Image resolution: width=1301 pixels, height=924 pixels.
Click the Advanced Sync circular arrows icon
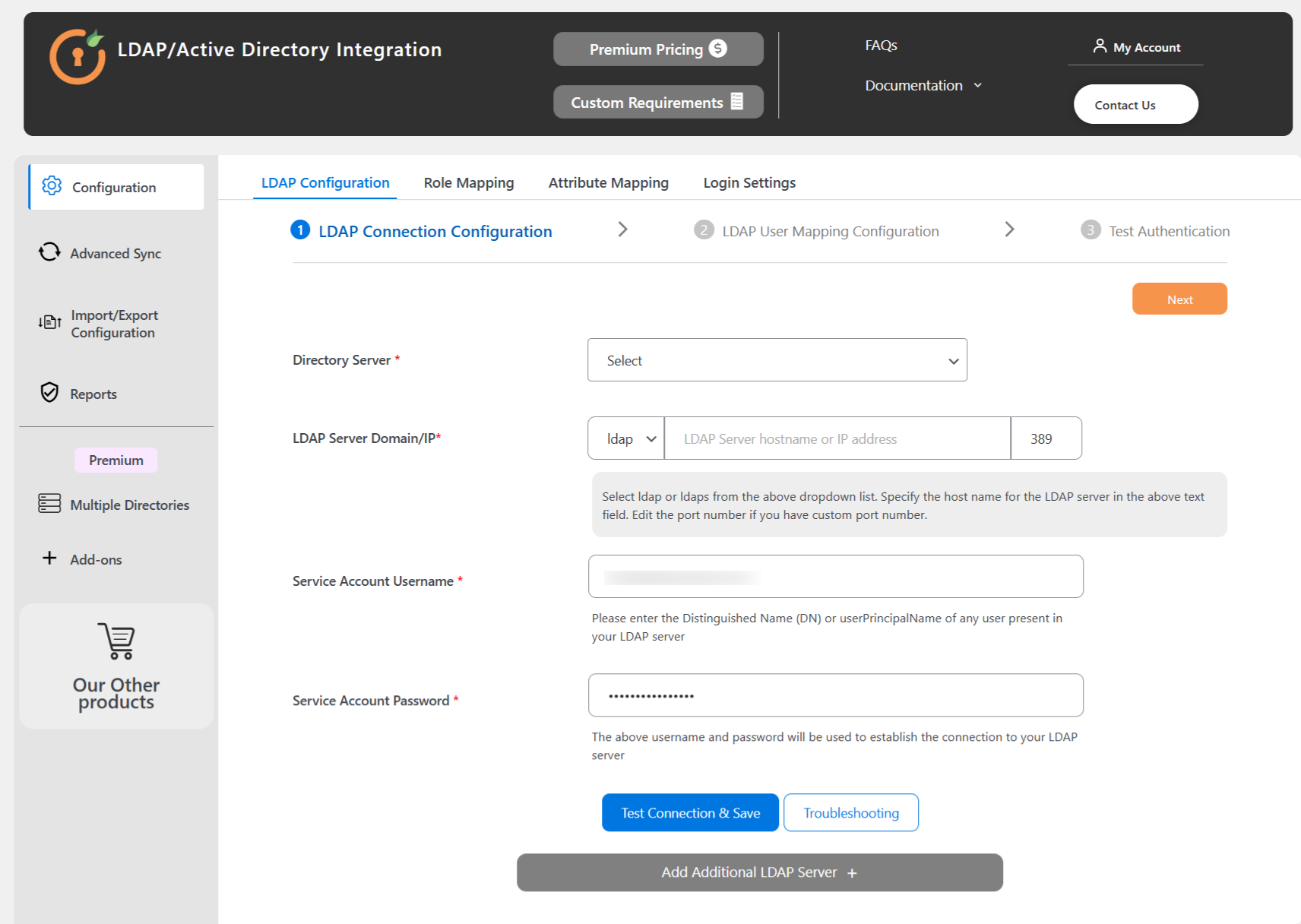click(x=49, y=252)
